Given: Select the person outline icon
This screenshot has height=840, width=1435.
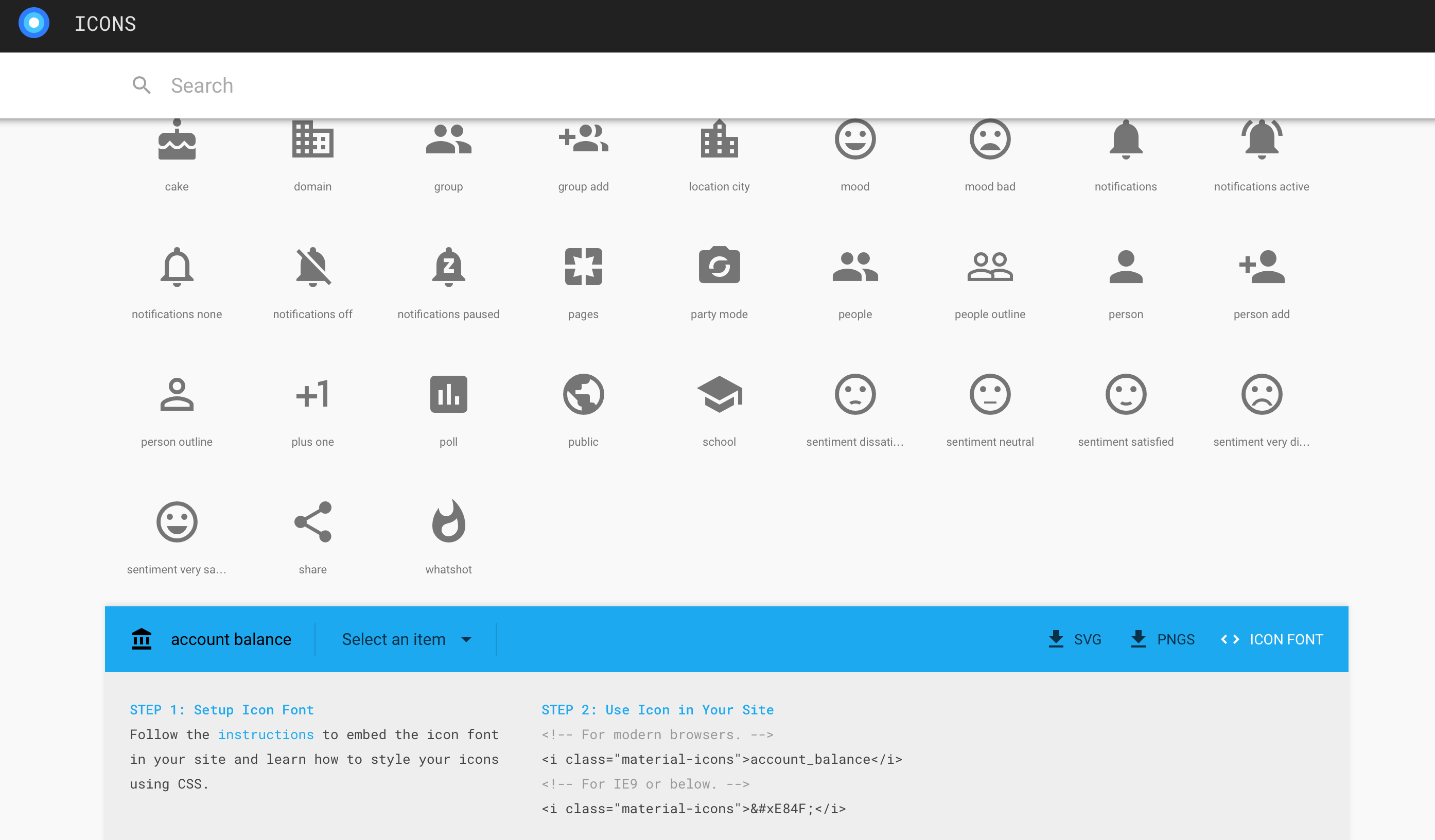Looking at the screenshot, I should click(177, 395).
